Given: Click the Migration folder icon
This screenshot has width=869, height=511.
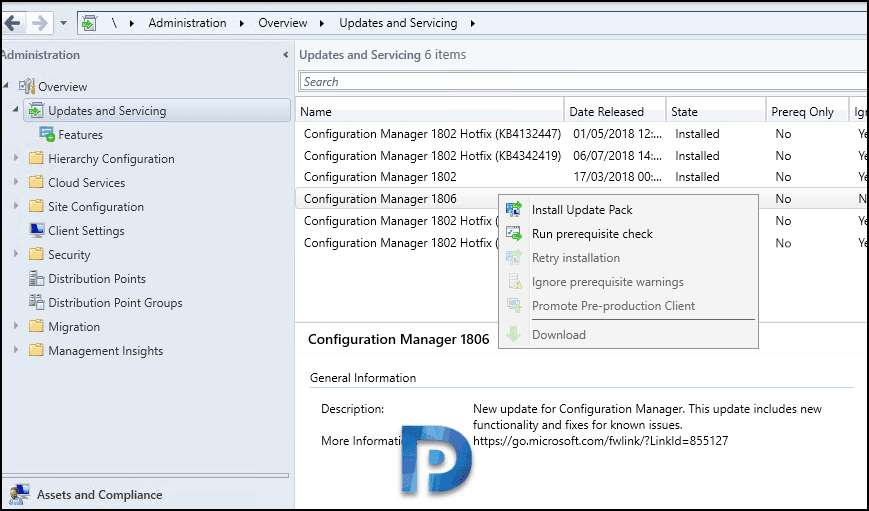Looking at the screenshot, I should [x=36, y=326].
